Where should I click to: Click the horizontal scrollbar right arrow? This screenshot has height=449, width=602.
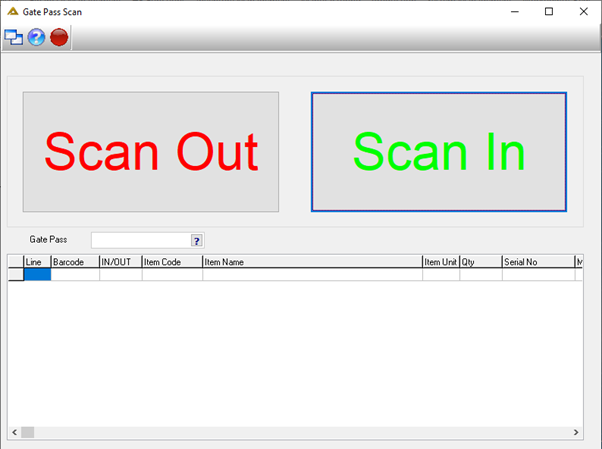pyautogui.click(x=576, y=432)
